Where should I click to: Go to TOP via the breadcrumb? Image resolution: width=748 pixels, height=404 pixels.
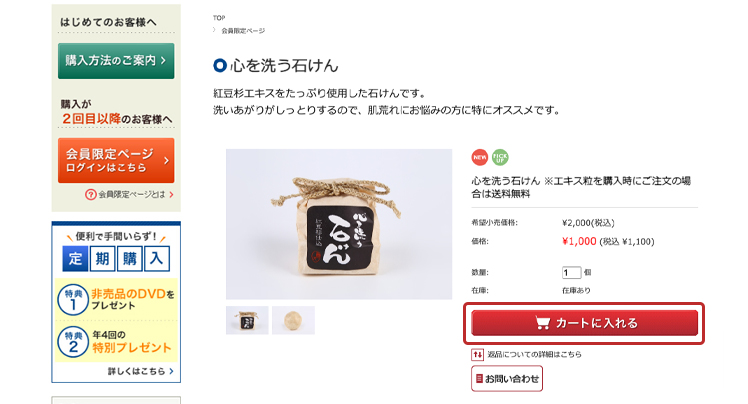218,18
